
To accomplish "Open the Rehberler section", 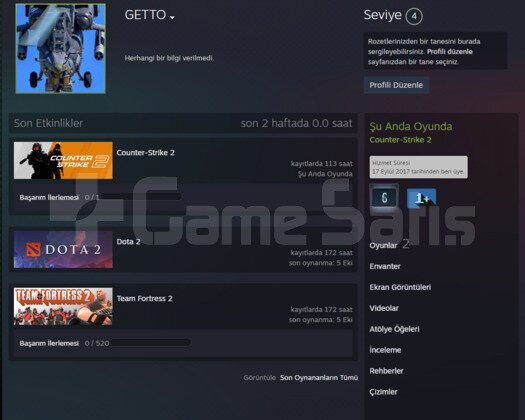I will [386, 371].
